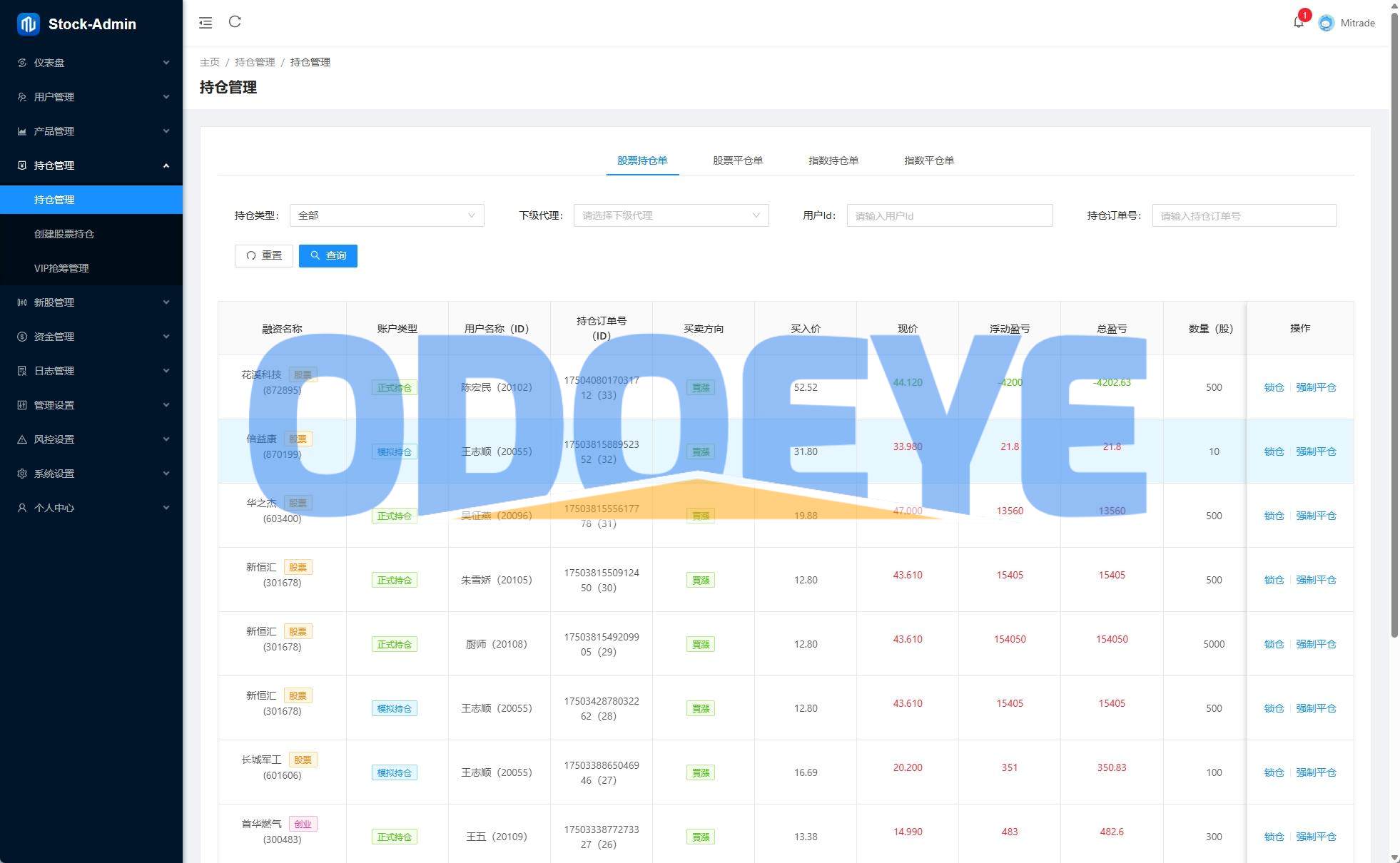This screenshot has height=863, width=1400.
Task: Open the 下级代理 select dropdown
Action: (671, 215)
